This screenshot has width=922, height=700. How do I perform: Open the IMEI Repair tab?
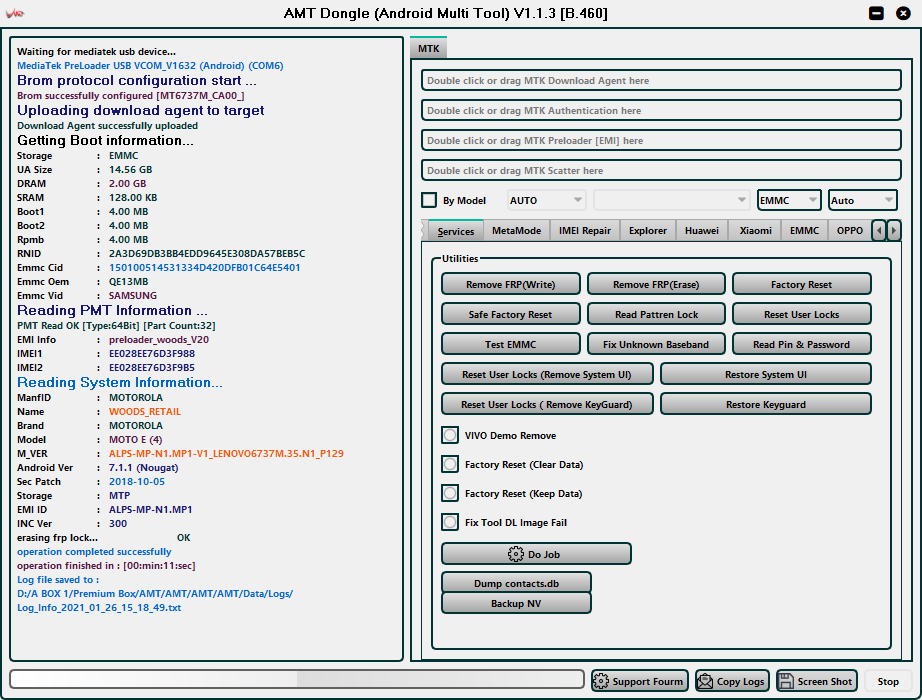tap(584, 231)
